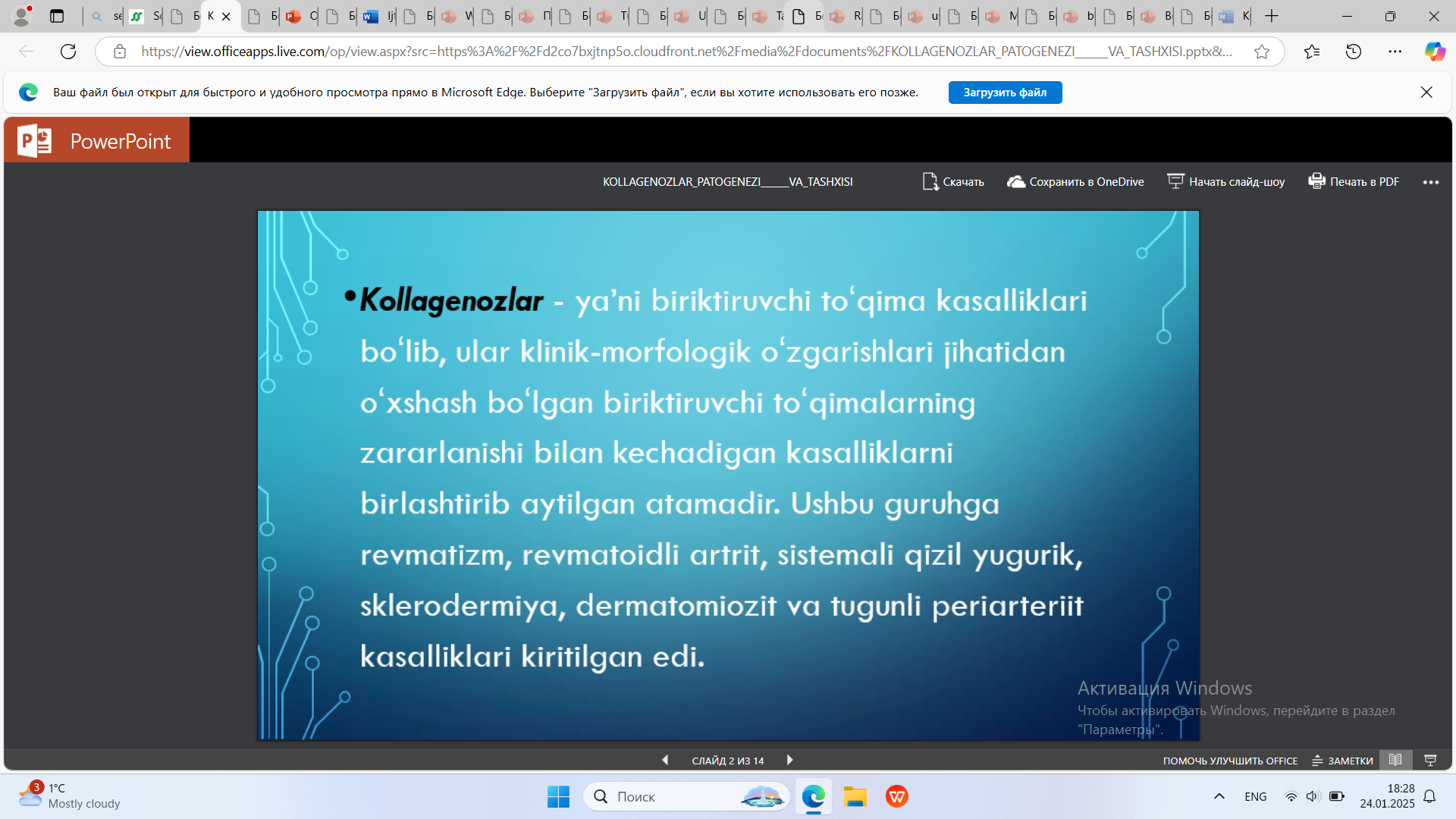
Task: Add this page to favorites star
Action: [1261, 52]
